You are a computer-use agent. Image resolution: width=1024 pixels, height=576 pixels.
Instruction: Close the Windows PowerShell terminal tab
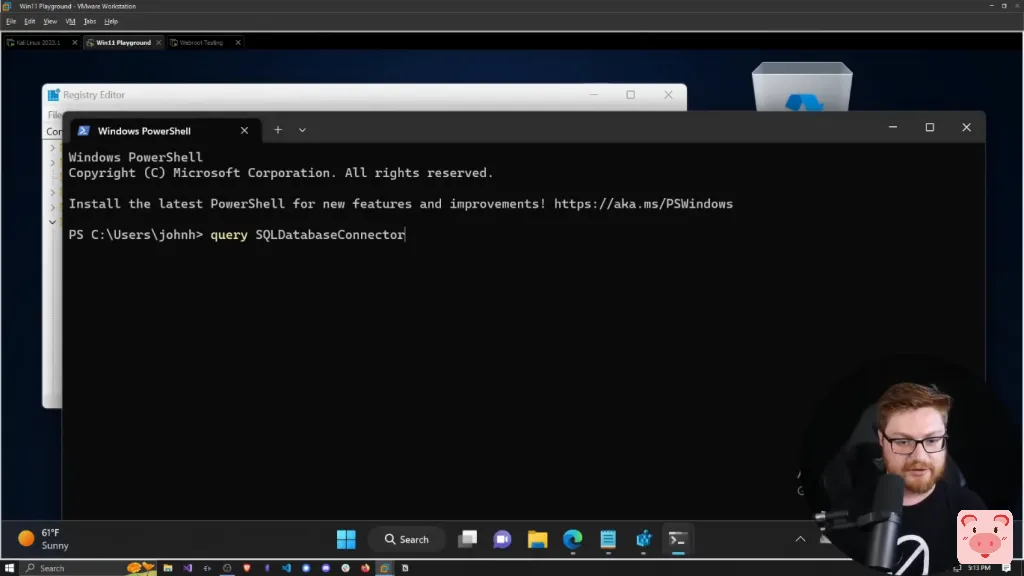point(244,131)
